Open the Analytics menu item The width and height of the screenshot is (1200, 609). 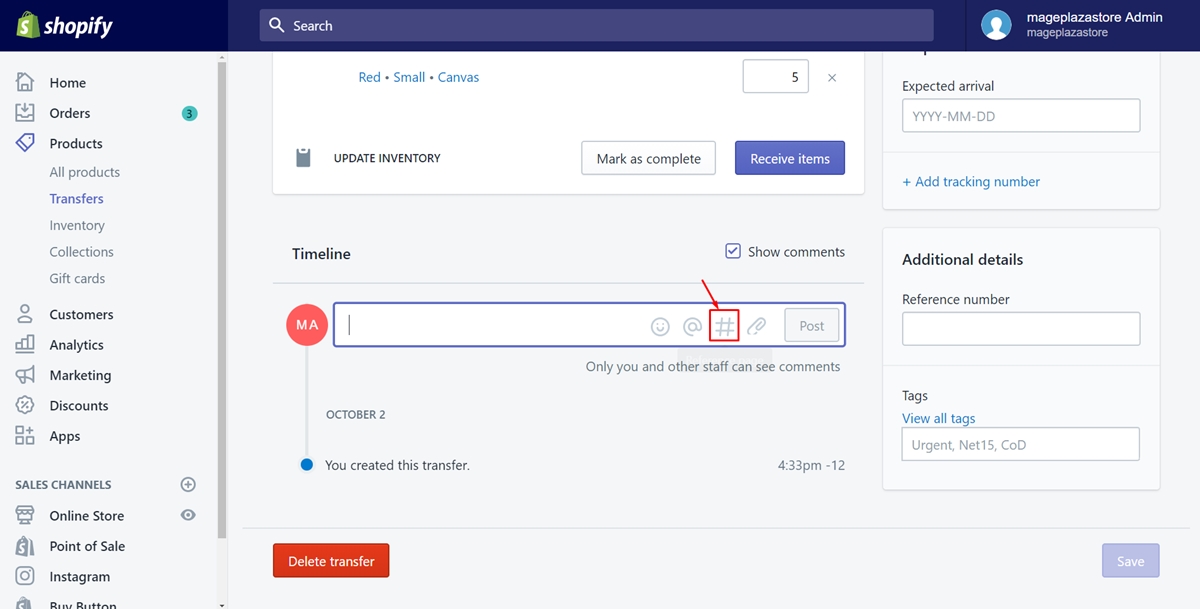tap(77, 345)
